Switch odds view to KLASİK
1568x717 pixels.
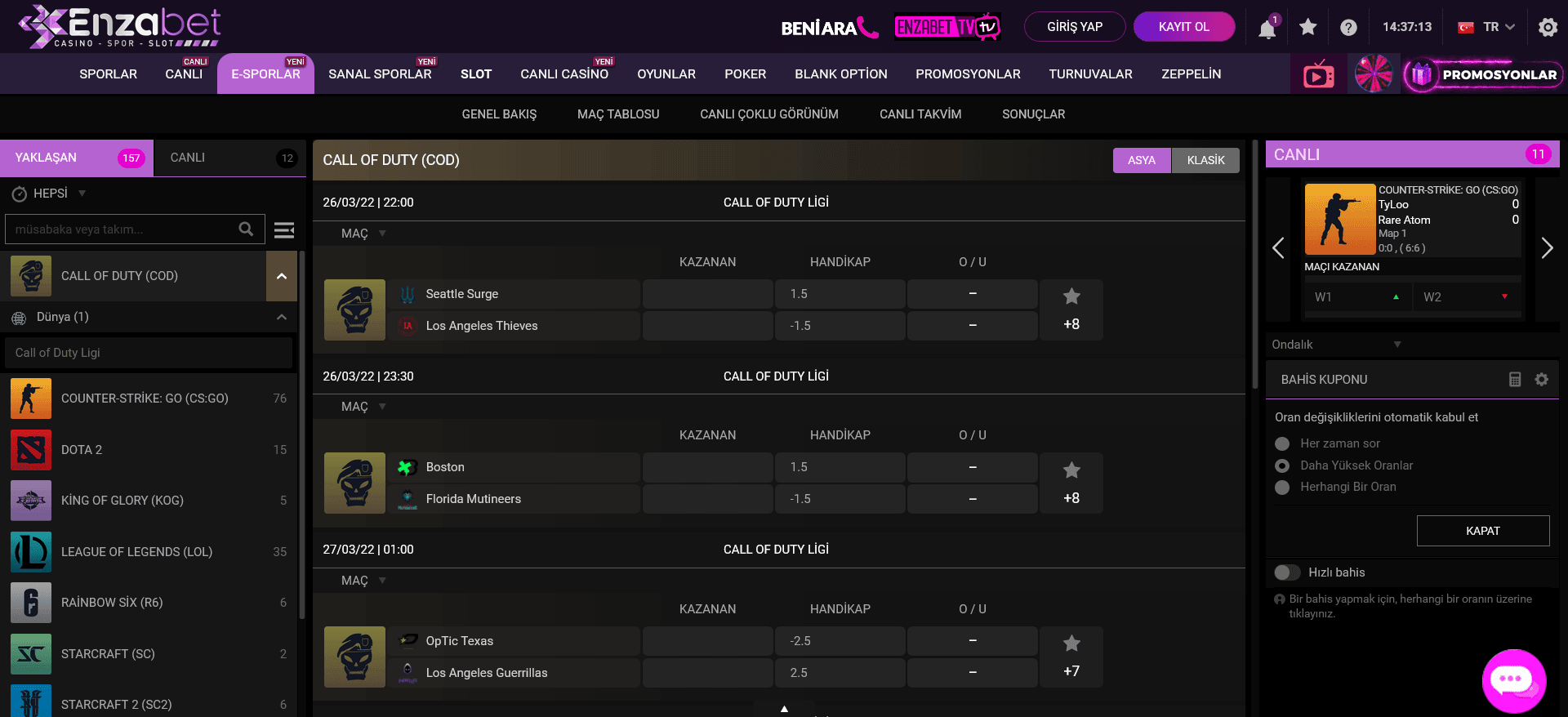click(x=1205, y=160)
